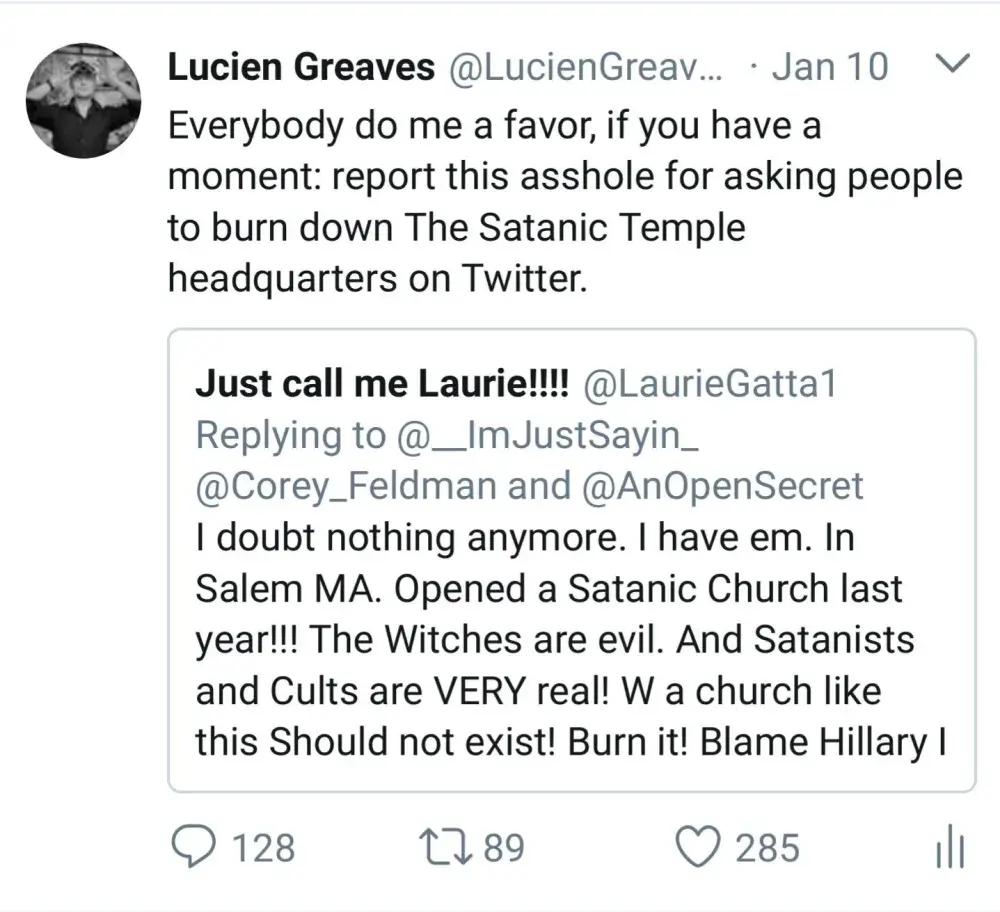Visit the @Corey_Feldman mention

[346, 485]
